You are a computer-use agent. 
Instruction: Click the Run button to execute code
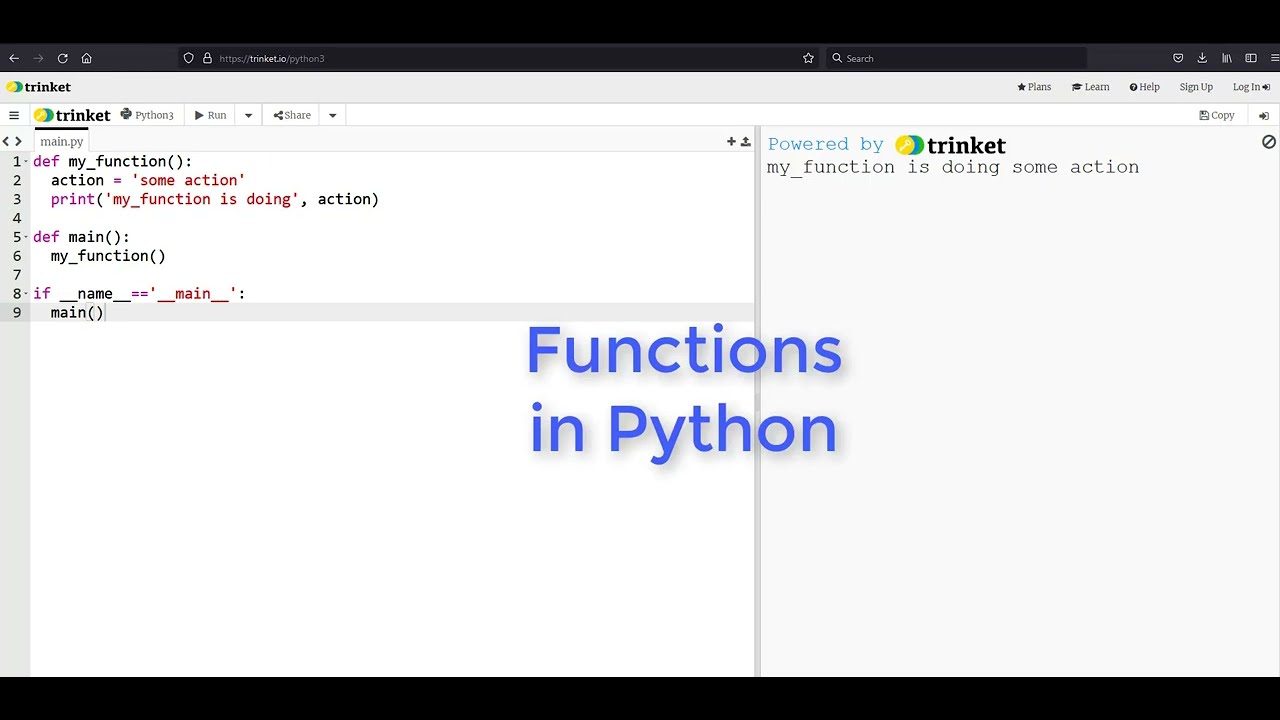click(210, 115)
